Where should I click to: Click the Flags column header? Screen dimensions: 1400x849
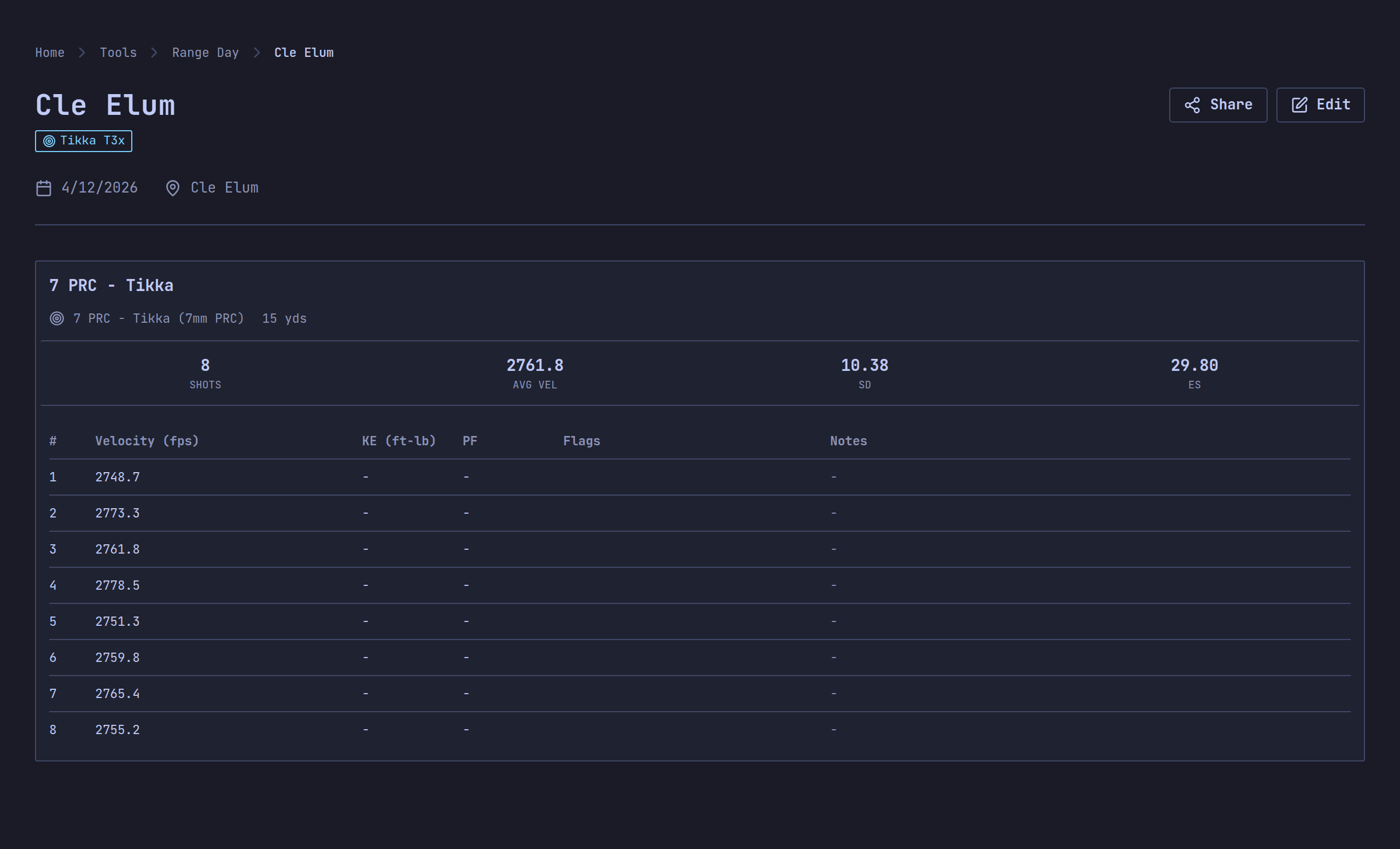tap(581, 441)
